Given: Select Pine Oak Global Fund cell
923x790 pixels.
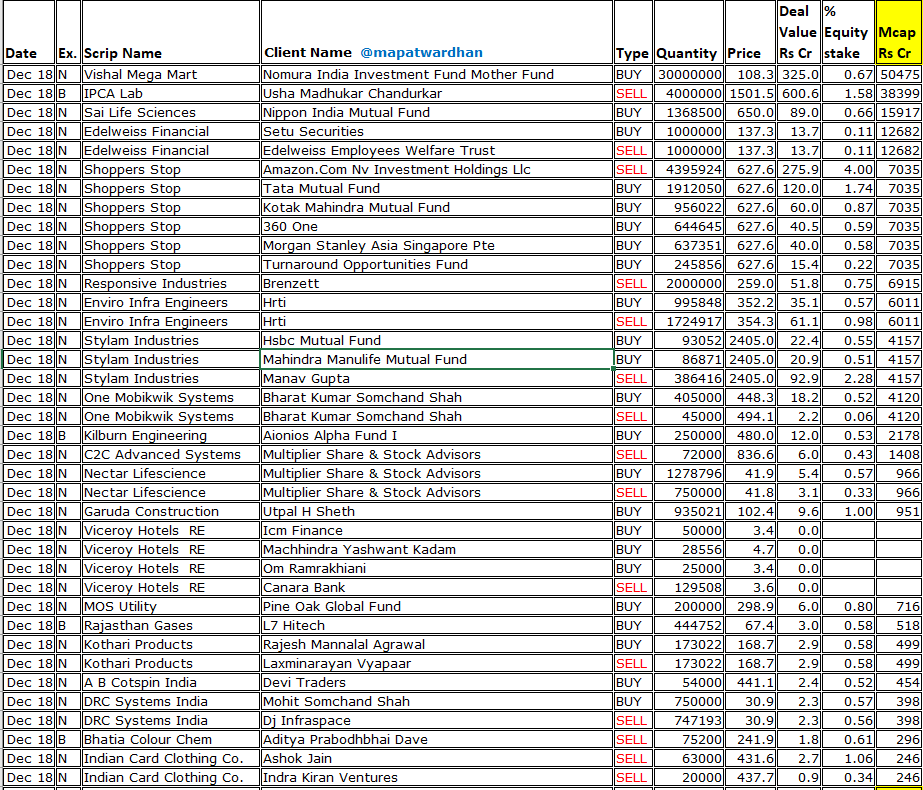Looking at the screenshot, I should tap(437, 606).
